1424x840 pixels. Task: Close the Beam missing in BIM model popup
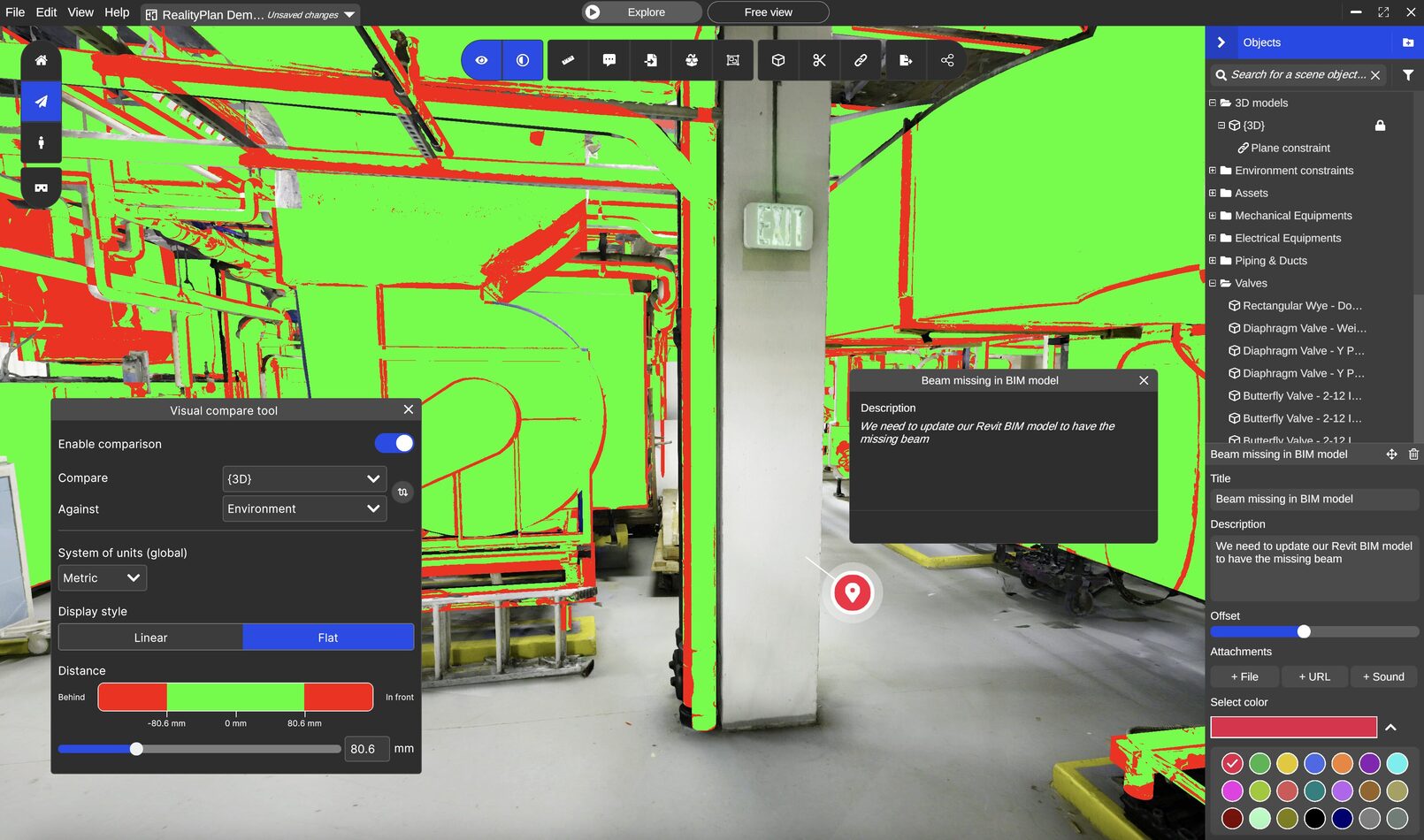click(x=1144, y=380)
